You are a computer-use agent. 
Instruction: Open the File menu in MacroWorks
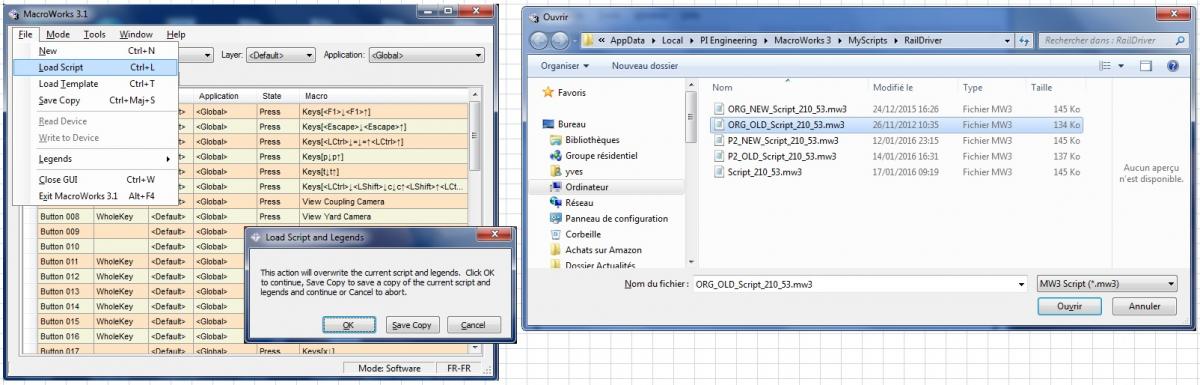pyautogui.click(x=26, y=34)
